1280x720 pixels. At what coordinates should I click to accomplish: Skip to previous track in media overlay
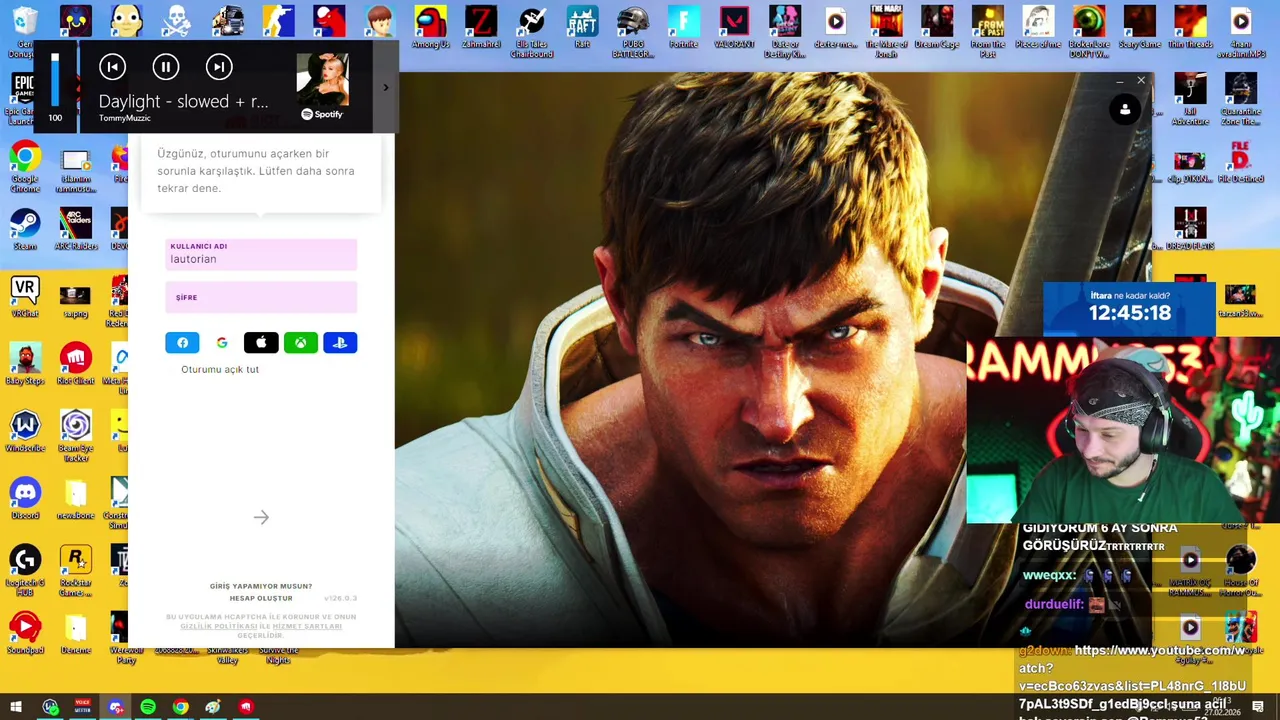(x=112, y=67)
